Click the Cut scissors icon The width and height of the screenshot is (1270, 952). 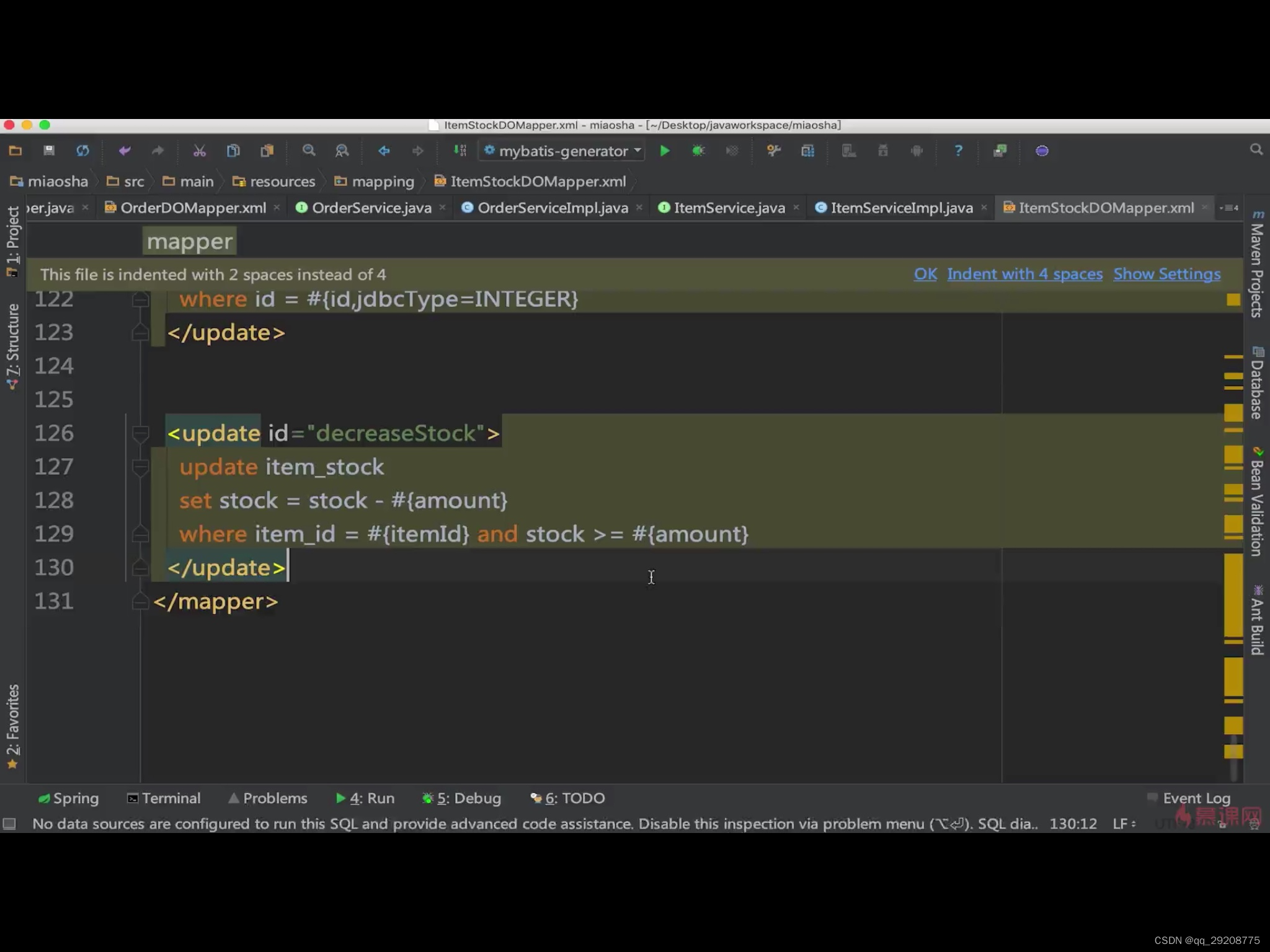(x=199, y=151)
